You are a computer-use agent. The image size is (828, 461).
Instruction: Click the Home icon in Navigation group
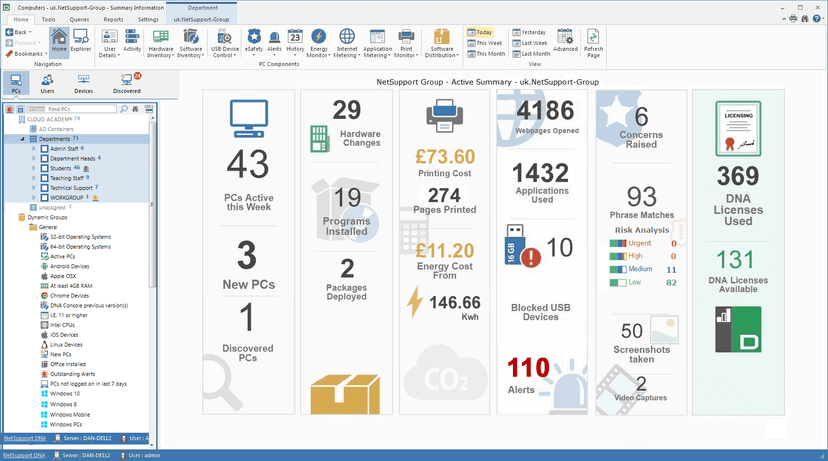[59, 41]
